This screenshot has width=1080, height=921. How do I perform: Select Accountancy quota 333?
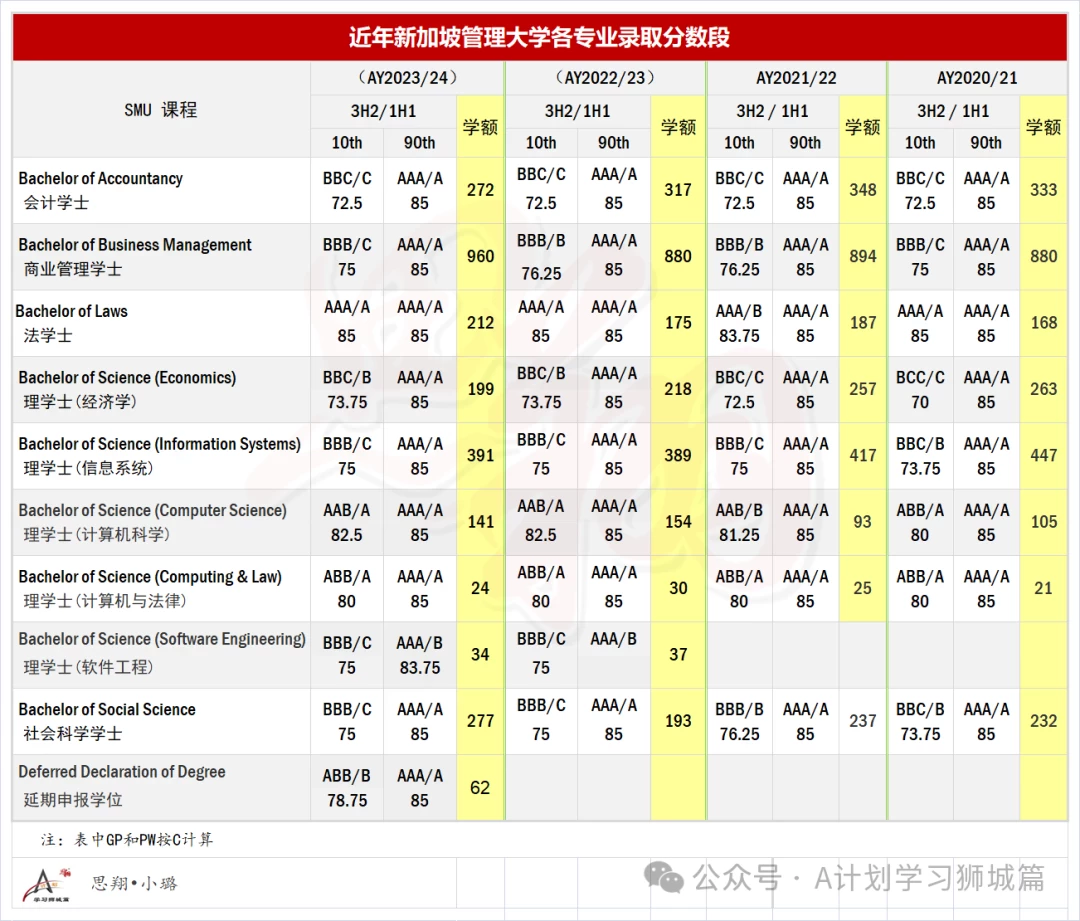[1043, 190]
